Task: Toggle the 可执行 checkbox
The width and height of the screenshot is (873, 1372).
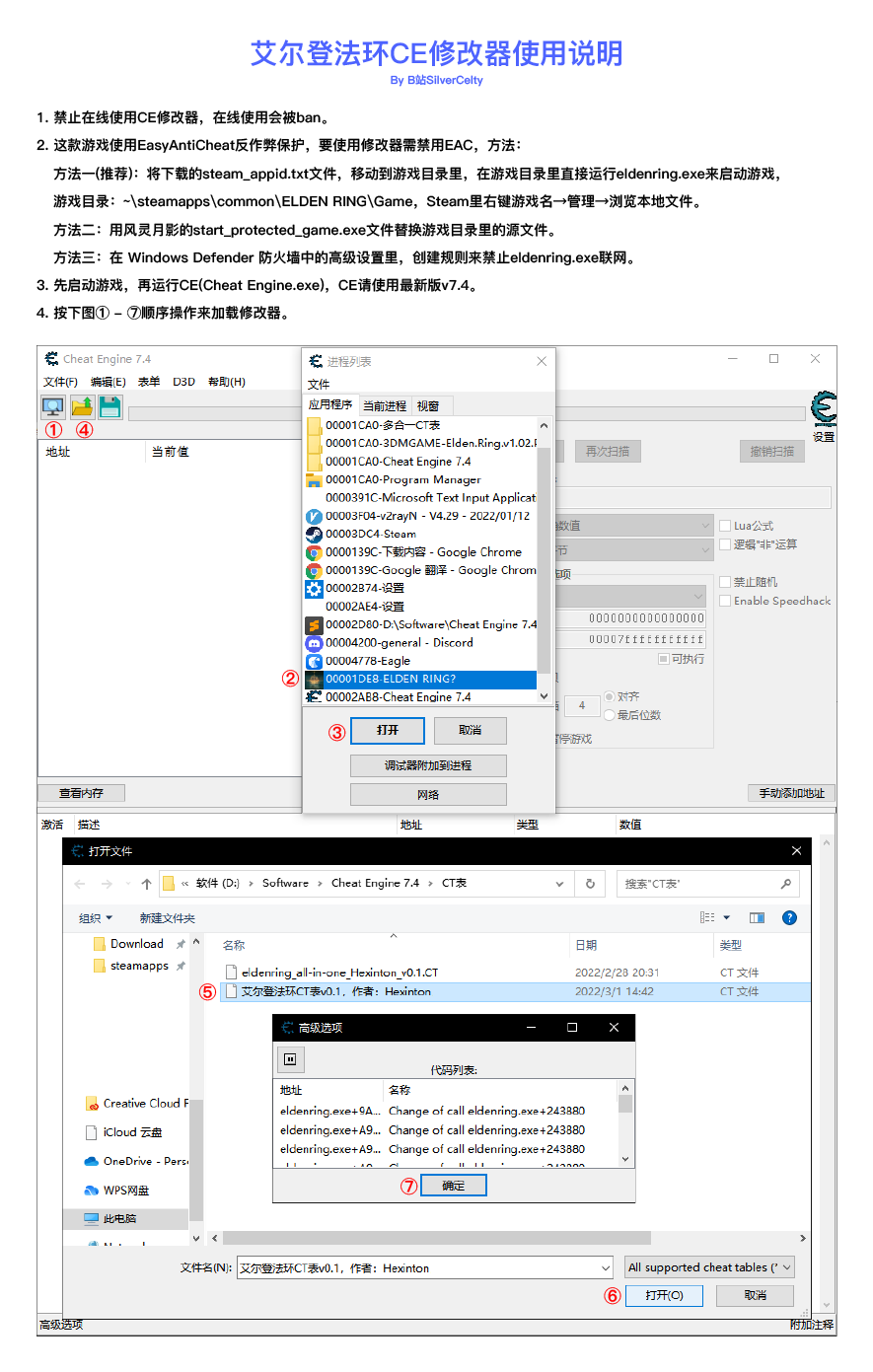Action: pos(664,659)
